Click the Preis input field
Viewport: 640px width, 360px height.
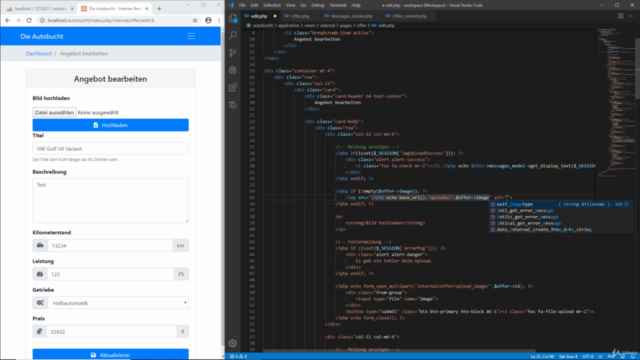(112, 331)
